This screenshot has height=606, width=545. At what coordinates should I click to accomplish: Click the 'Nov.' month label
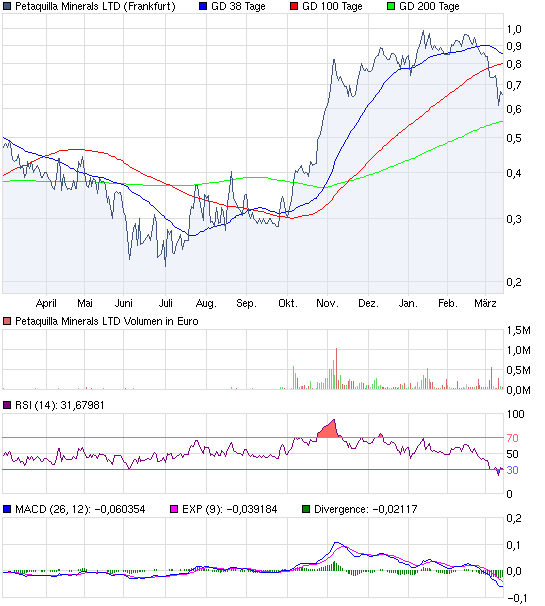click(327, 303)
